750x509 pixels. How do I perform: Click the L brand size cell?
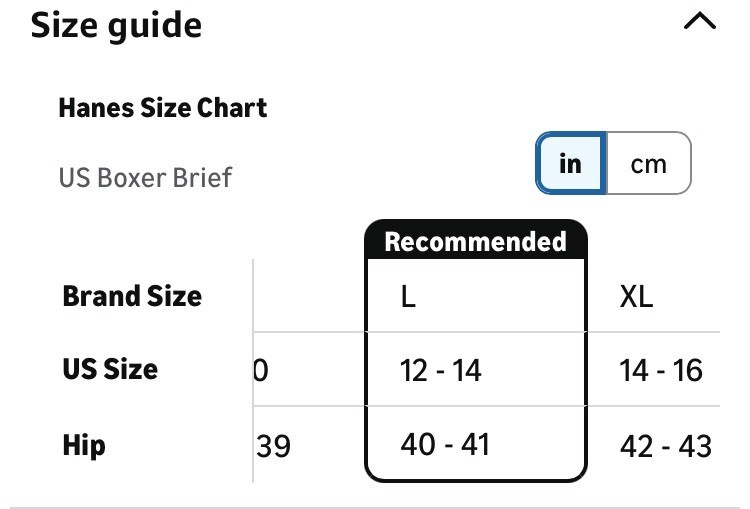(x=408, y=298)
